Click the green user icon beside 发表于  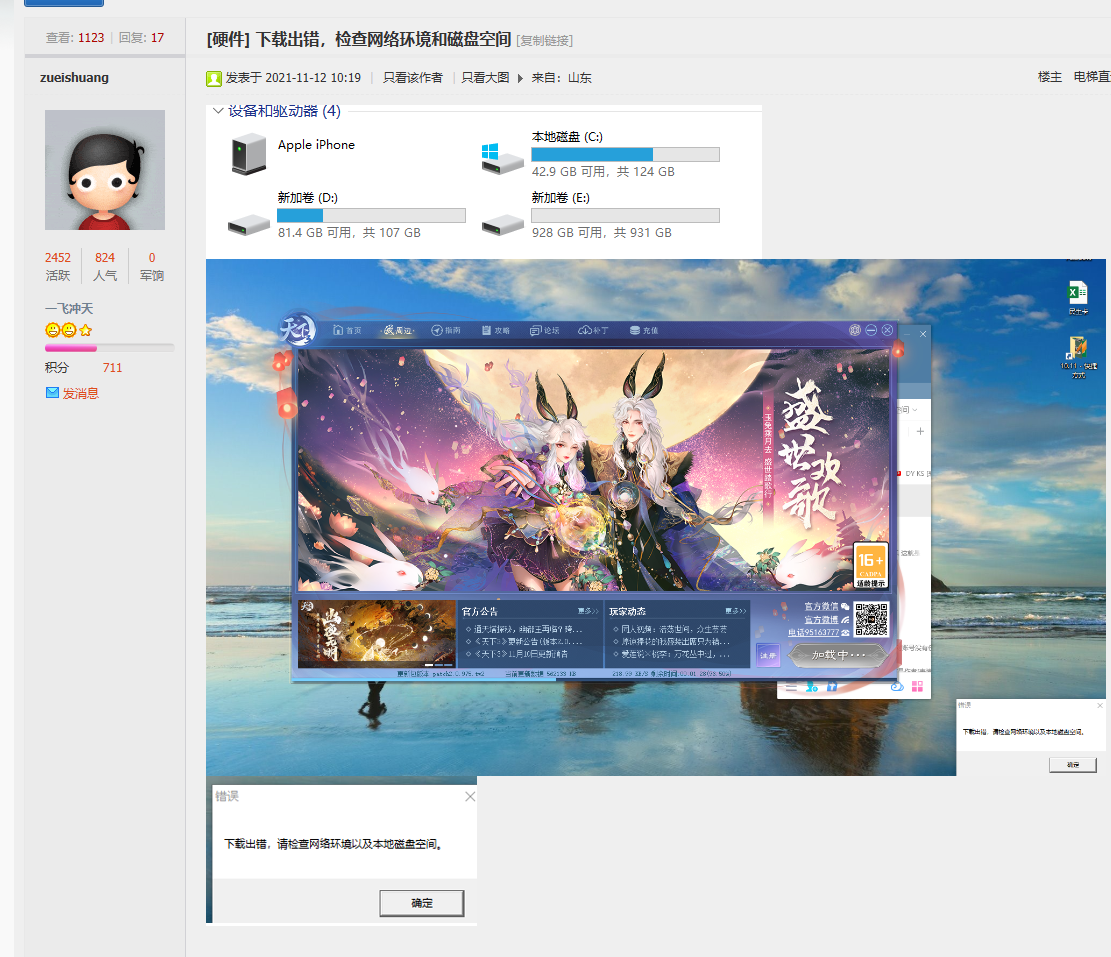click(214, 78)
